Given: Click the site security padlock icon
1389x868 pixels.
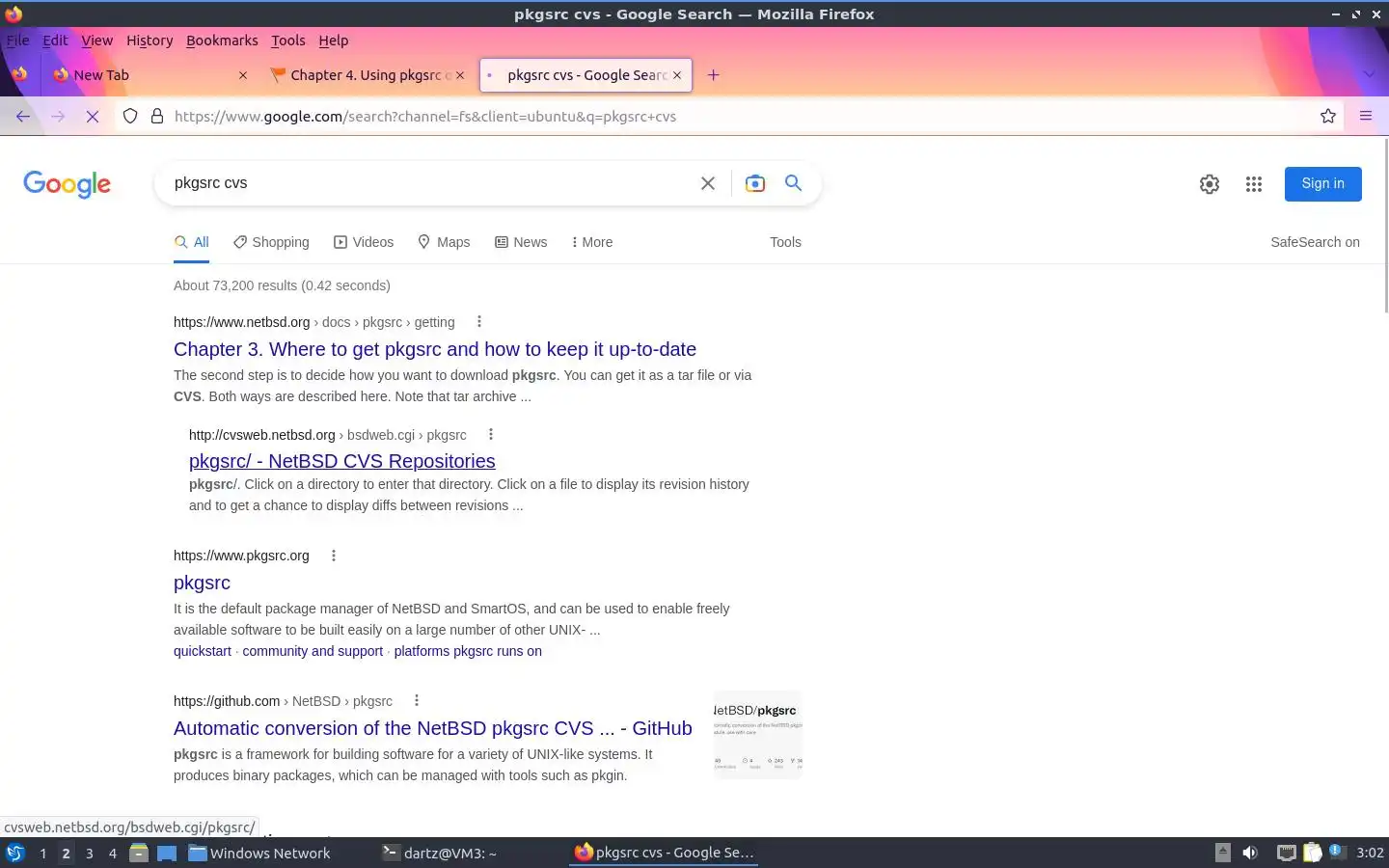Looking at the screenshot, I should coord(157,116).
